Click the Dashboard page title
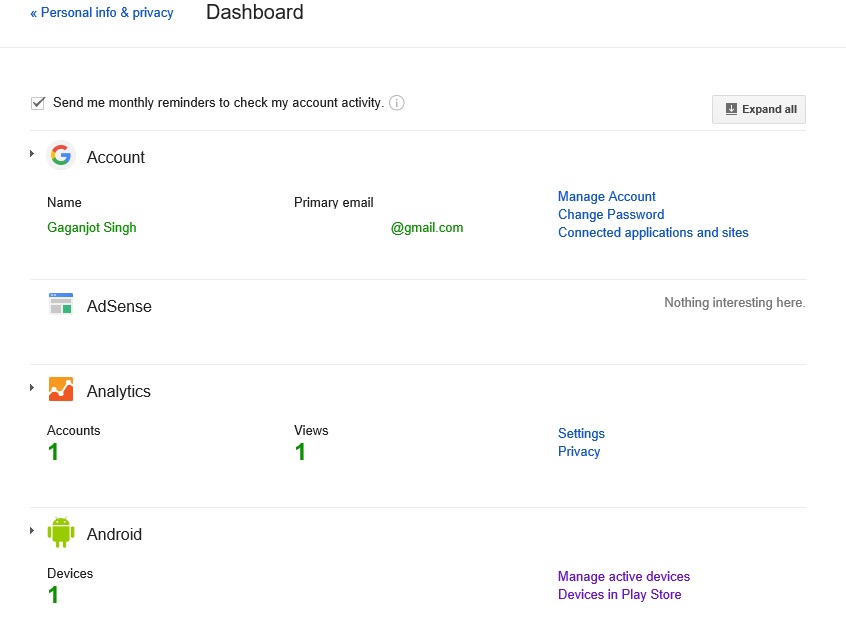The image size is (846, 620). click(x=255, y=12)
